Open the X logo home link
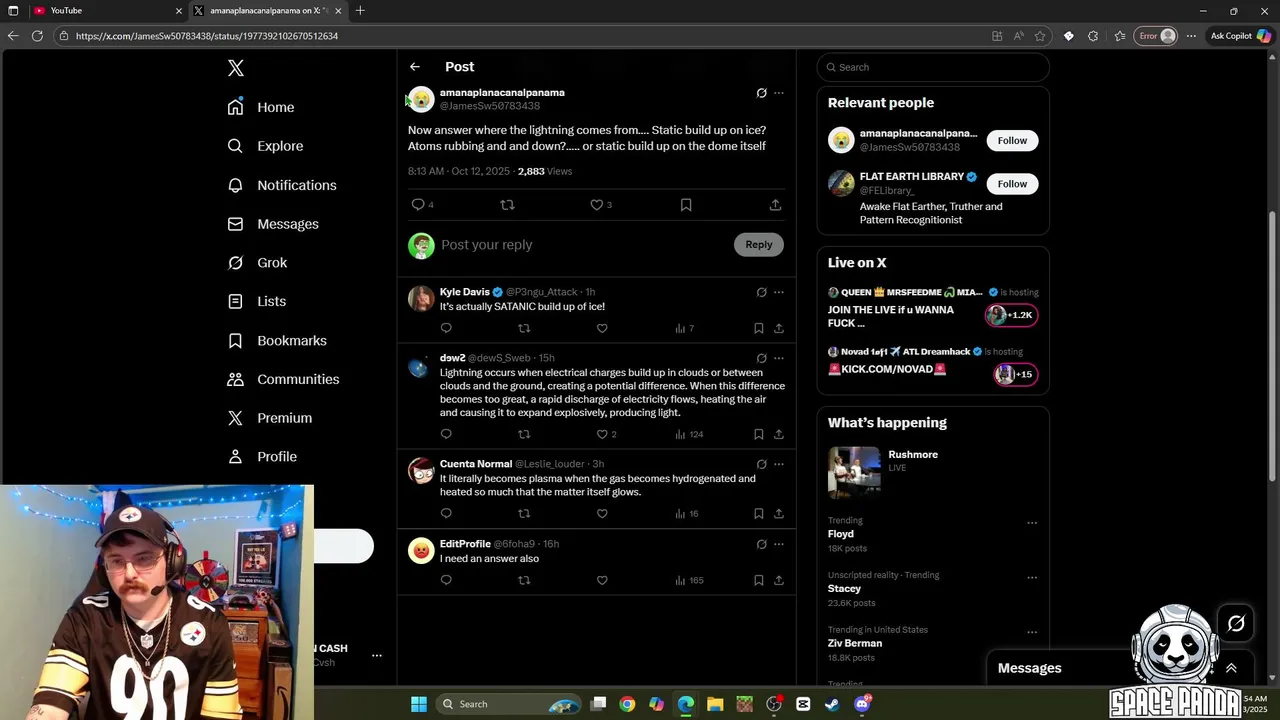 point(236,68)
